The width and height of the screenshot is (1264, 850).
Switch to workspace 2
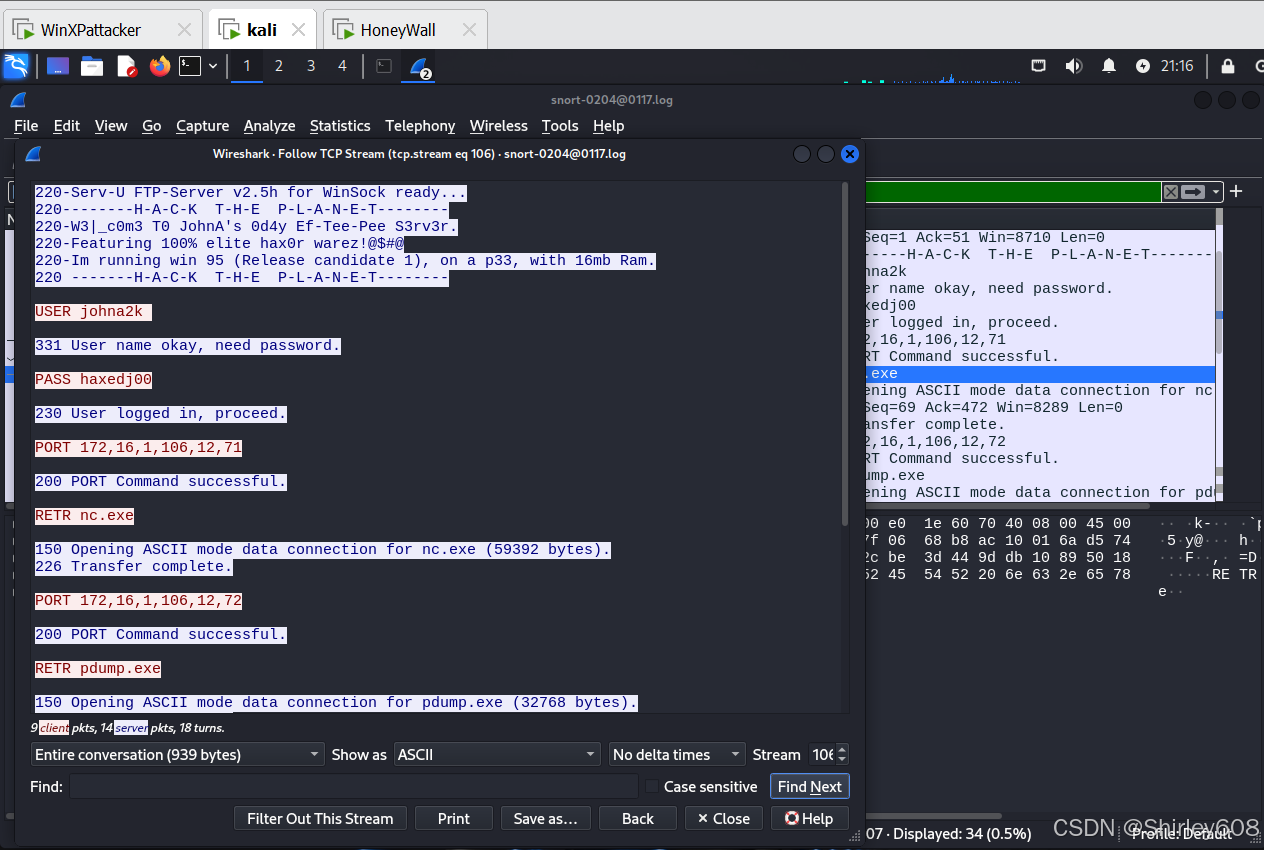[x=279, y=66]
